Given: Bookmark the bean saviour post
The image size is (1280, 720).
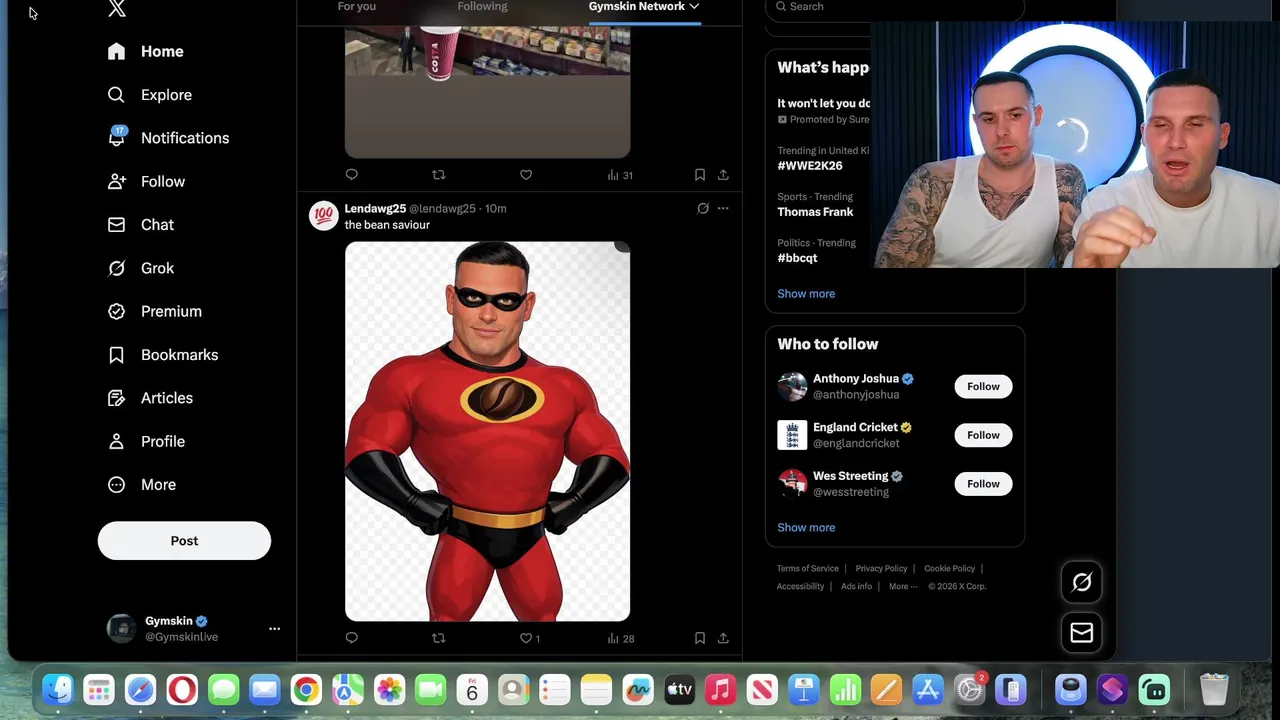Looking at the screenshot, I should 700,638.
